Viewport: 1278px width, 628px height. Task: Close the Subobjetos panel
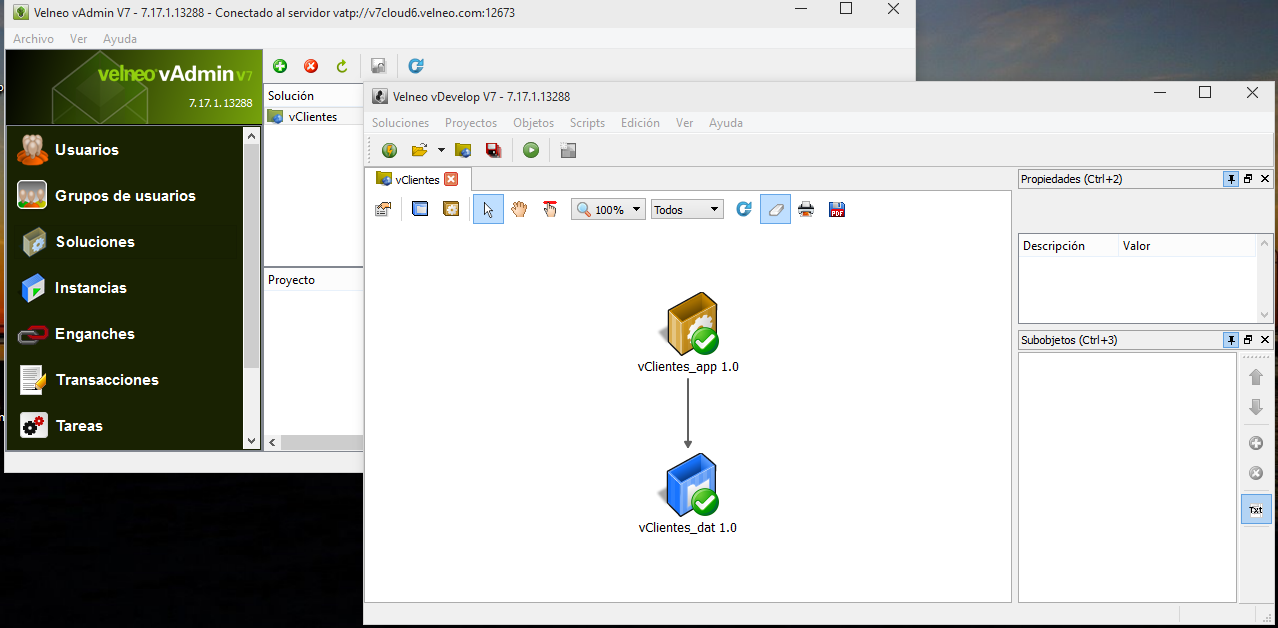pyautogui.click(x=1264, y=340)
